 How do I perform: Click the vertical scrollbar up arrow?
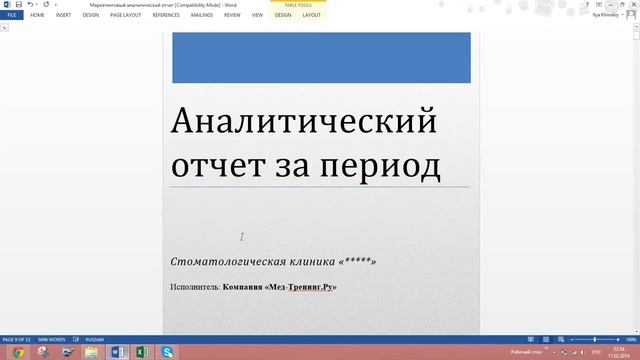(x=636, y=27)
